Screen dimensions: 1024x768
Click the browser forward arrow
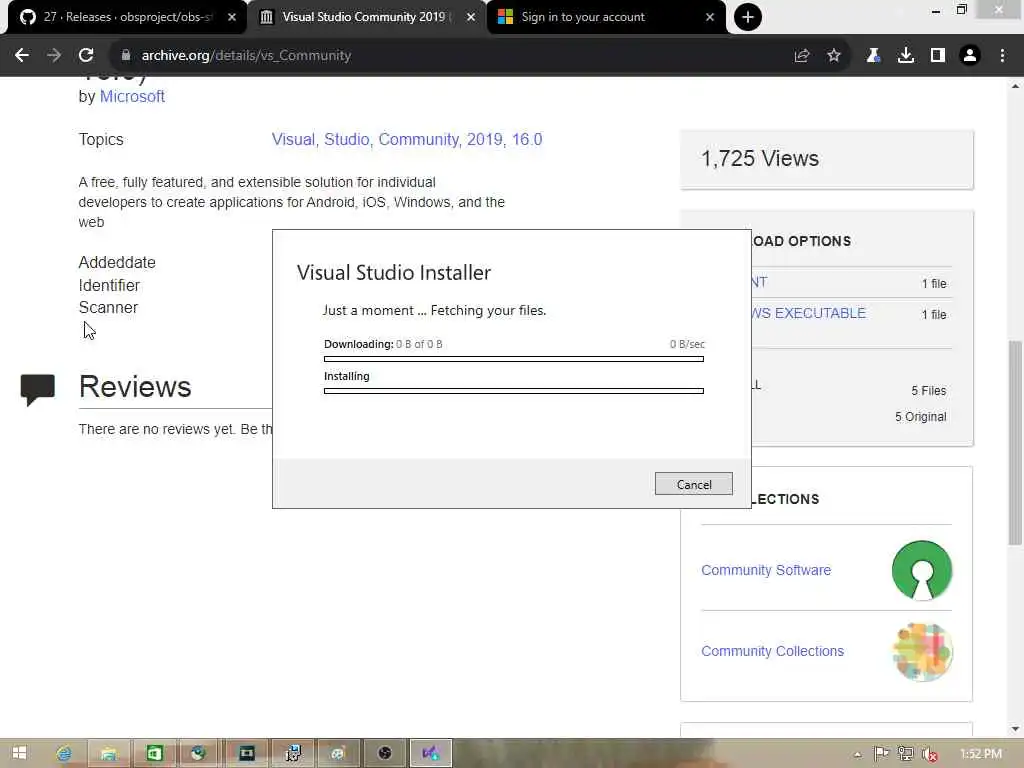pyautogui.click(x=54, y=56)
